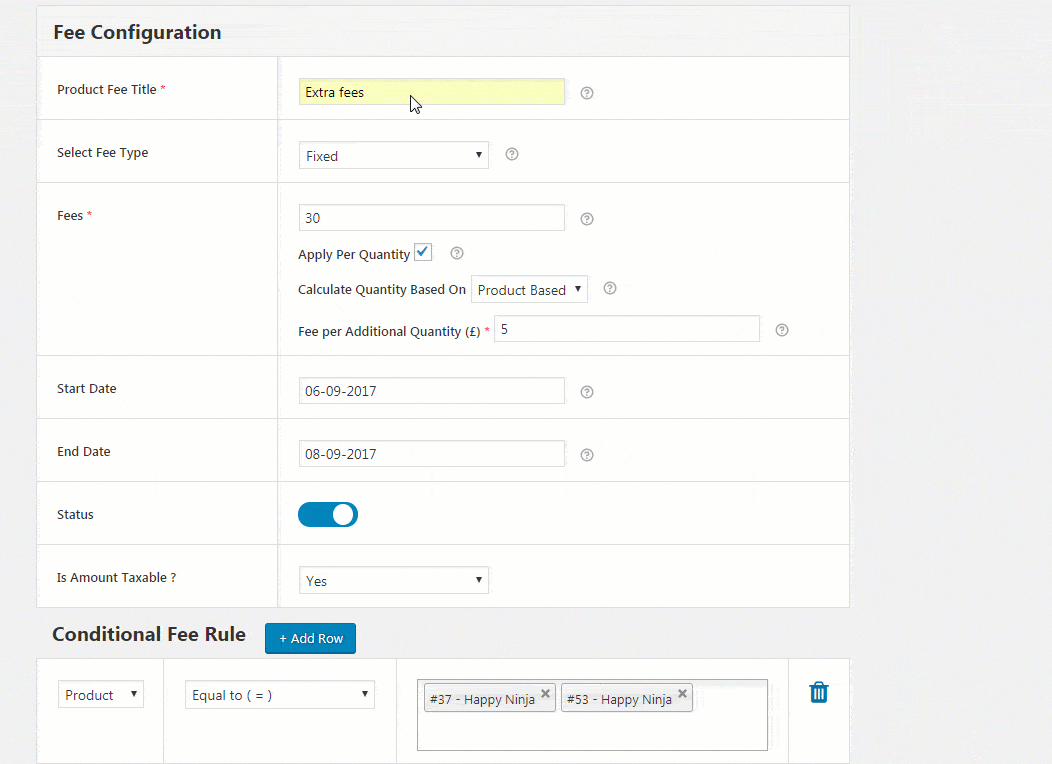Uncheck the Apply Per Quantity checkbox

pos(423,252)
